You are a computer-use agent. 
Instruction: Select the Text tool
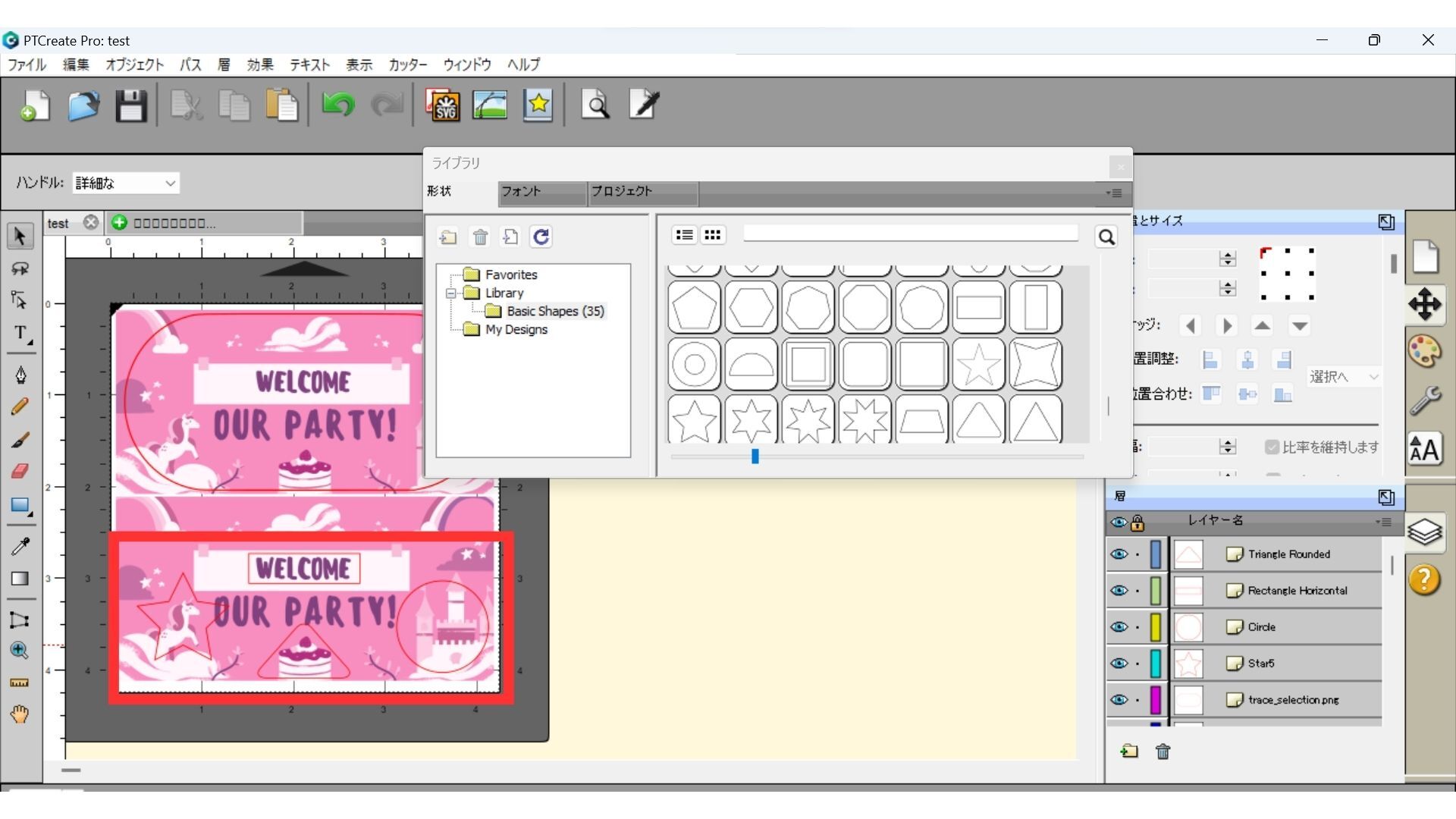click(x=20, y=334)
